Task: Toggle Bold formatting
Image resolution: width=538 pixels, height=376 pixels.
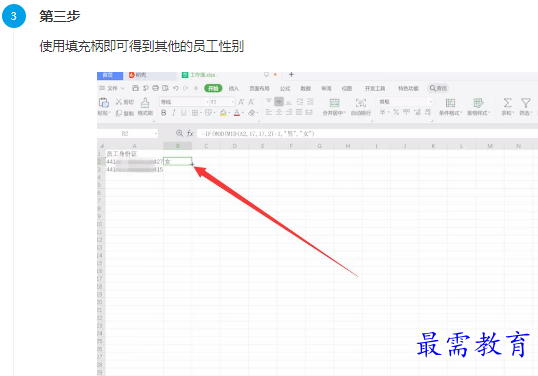Action: point(164,113)
